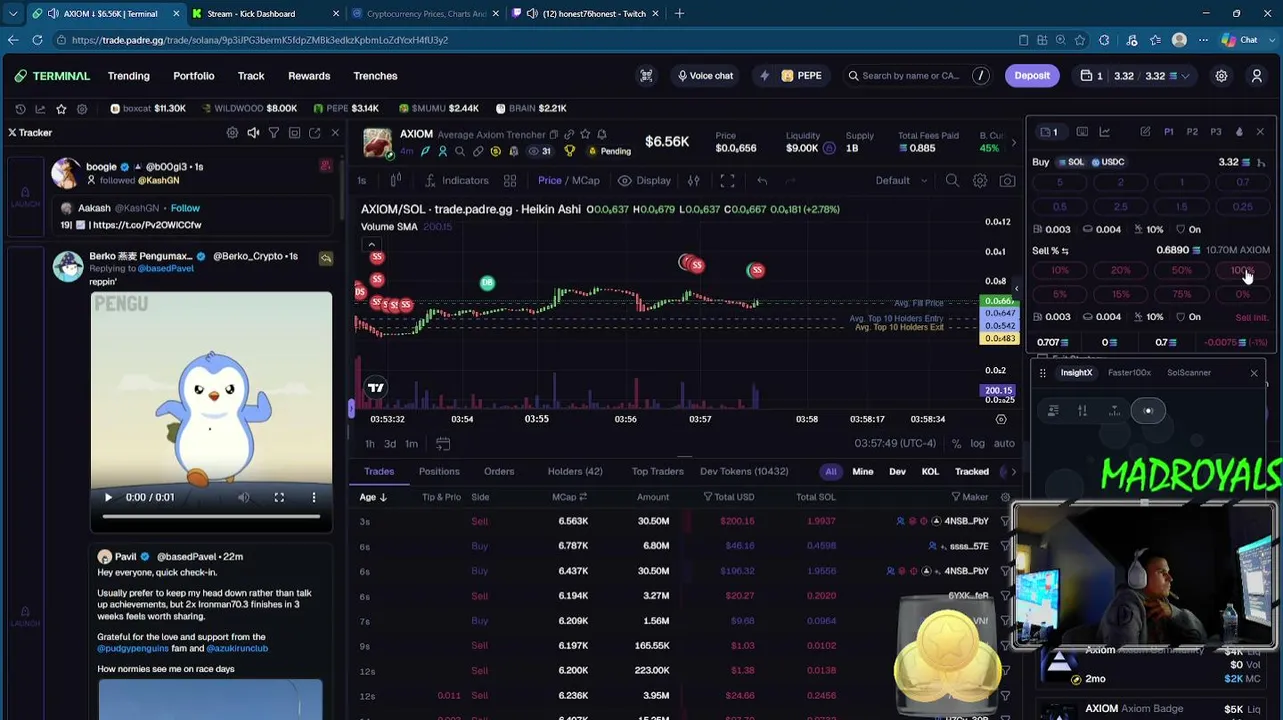The image size is (1283, 720).
Task: Open the 1s chart interval selector
Action: (x=362, y=181)
